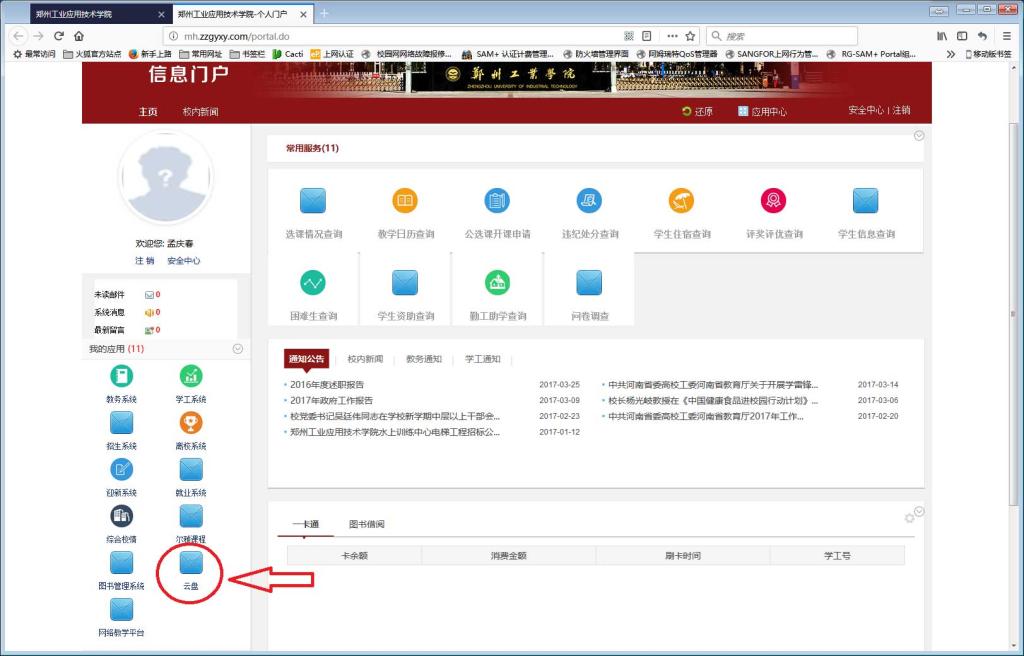This screenshot has width=1024, height=656.
Task: Open 违纪处分查询 service icon
Action: (x=589, y=201)
